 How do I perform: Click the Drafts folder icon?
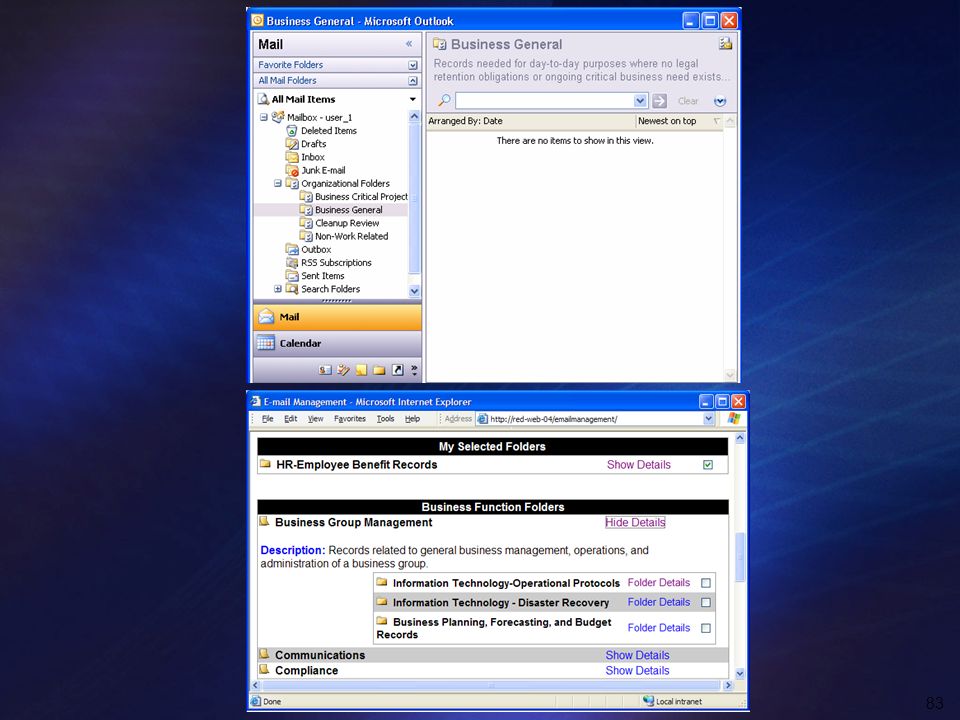(x=292, y=144)
